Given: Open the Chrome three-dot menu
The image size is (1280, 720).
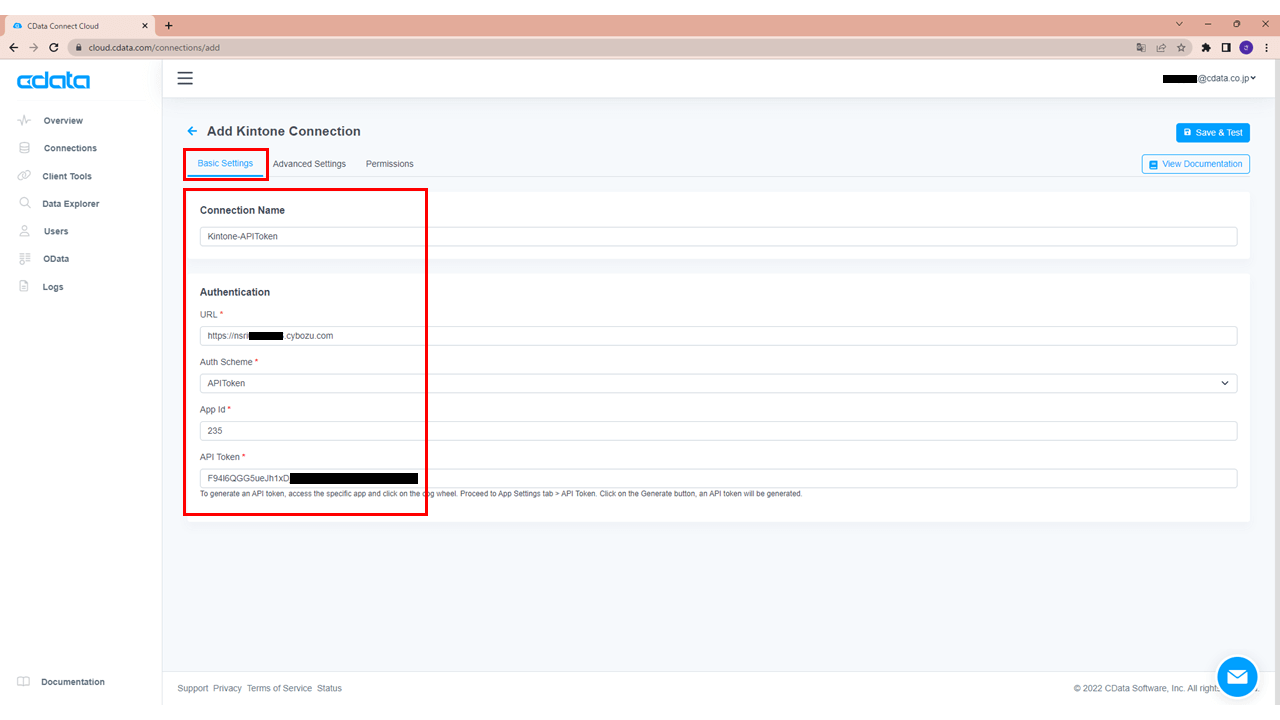Looking at the screenshot, I should tap(1267, 47).
